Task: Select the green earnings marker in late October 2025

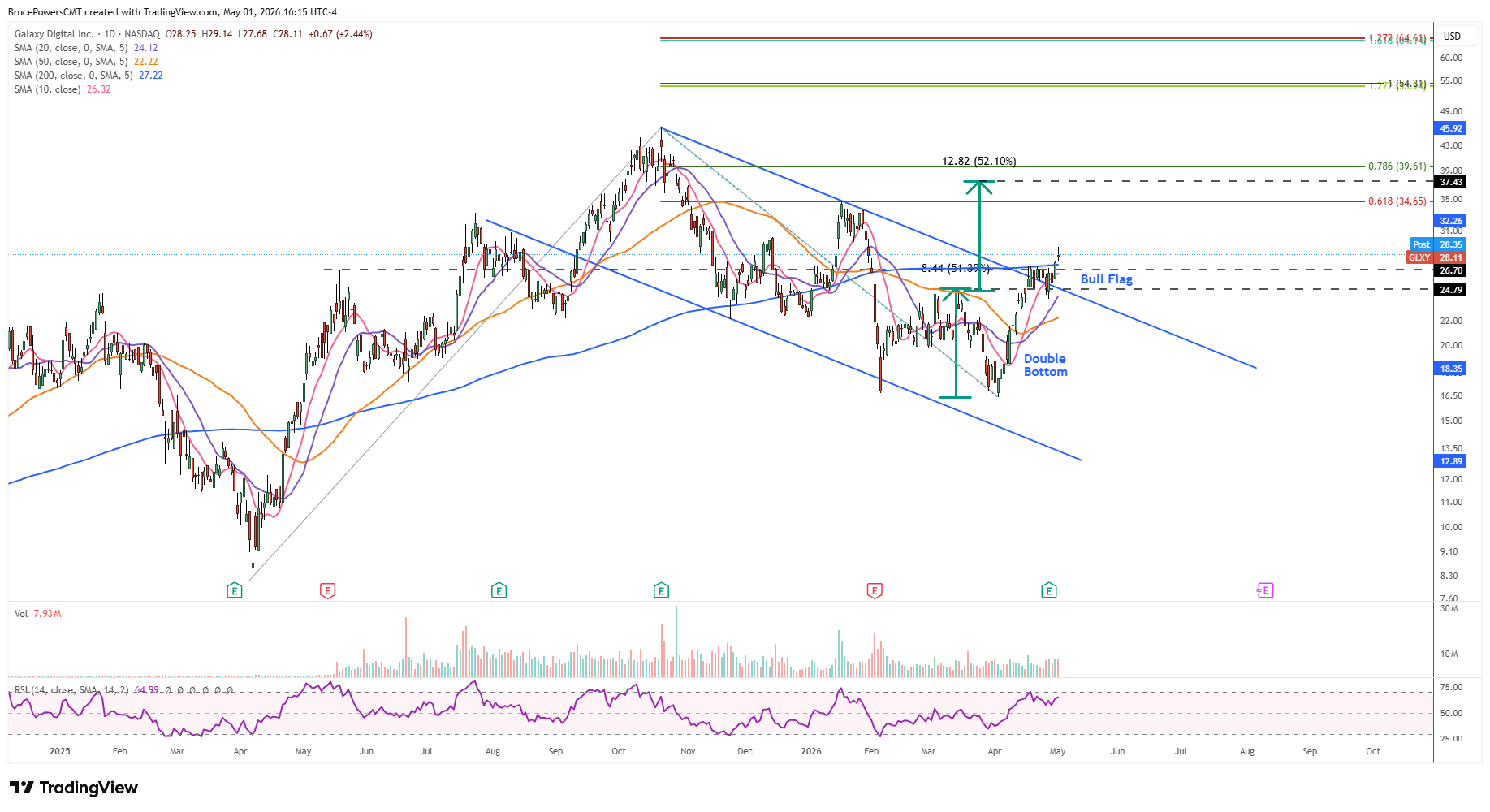Action: coord(661,590)
